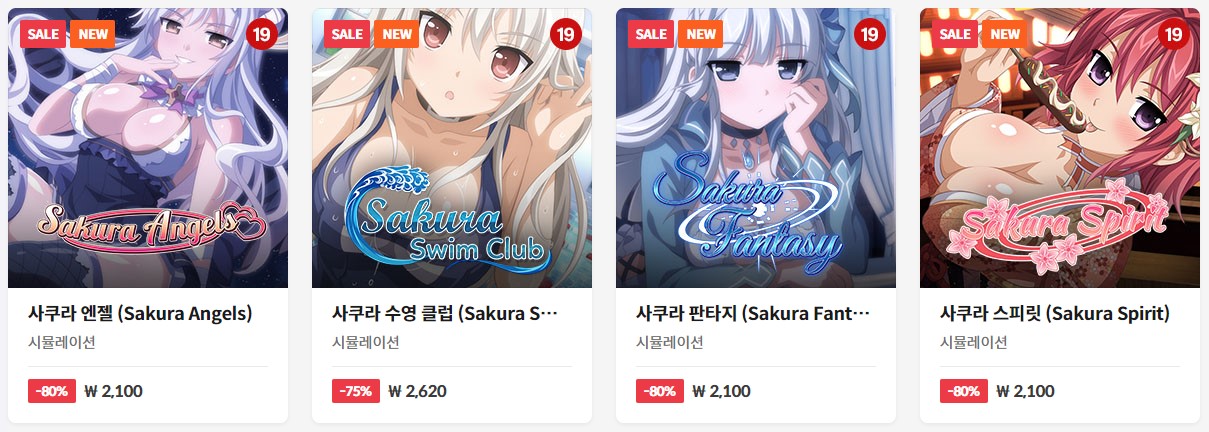Open the Sakura Swim Club cover image

point(452,148)
